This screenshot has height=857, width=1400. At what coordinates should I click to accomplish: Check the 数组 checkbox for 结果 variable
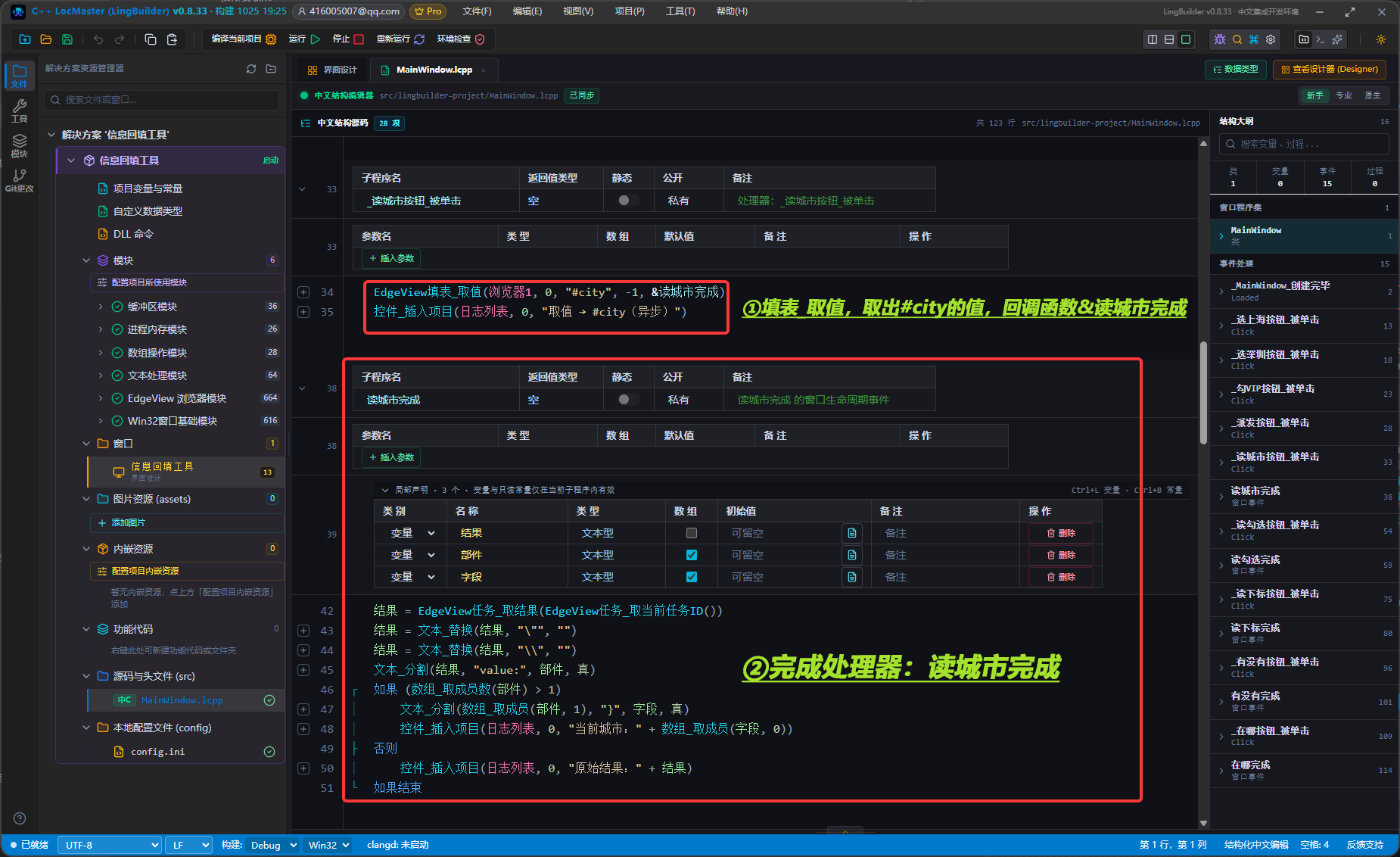[691, 533]
